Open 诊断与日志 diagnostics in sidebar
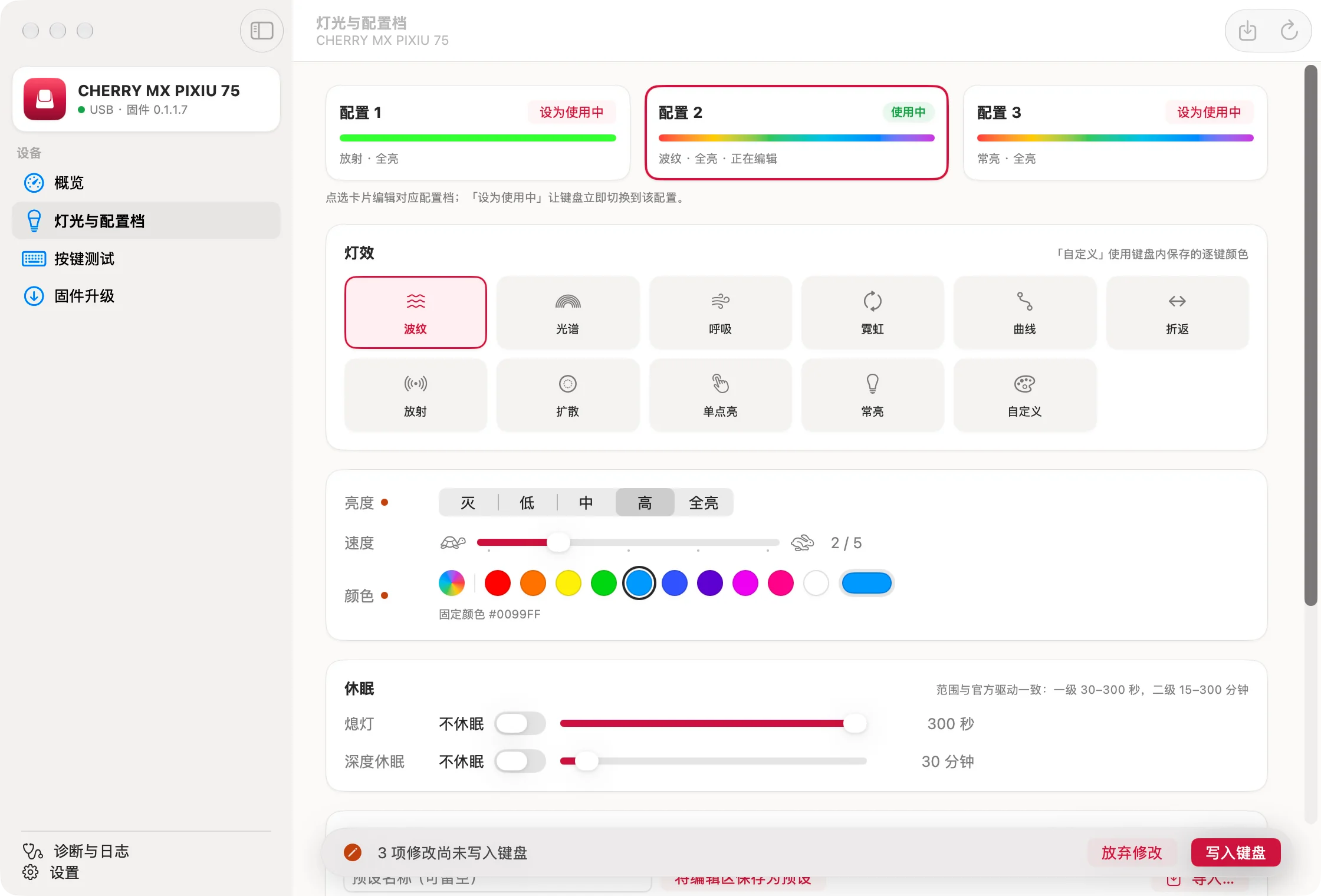Viewport: 1321px width, 896px height. [x=75, y=851]
